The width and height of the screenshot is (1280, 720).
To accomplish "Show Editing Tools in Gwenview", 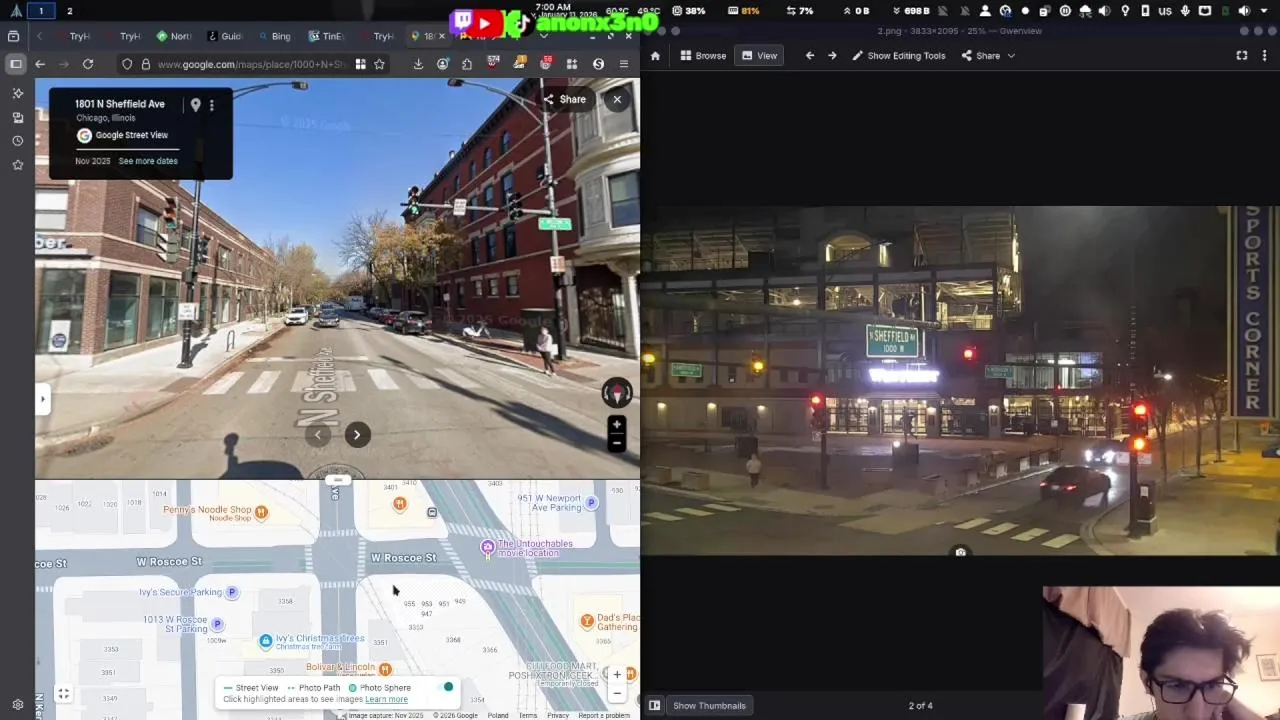I will tap(898, 56).
